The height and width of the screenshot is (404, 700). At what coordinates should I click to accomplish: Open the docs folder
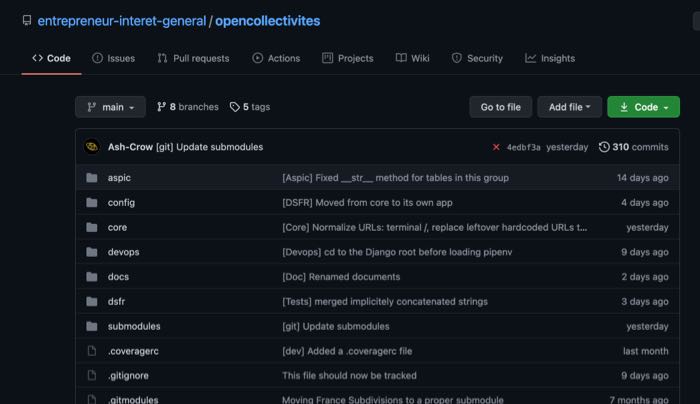click(118, 277)
